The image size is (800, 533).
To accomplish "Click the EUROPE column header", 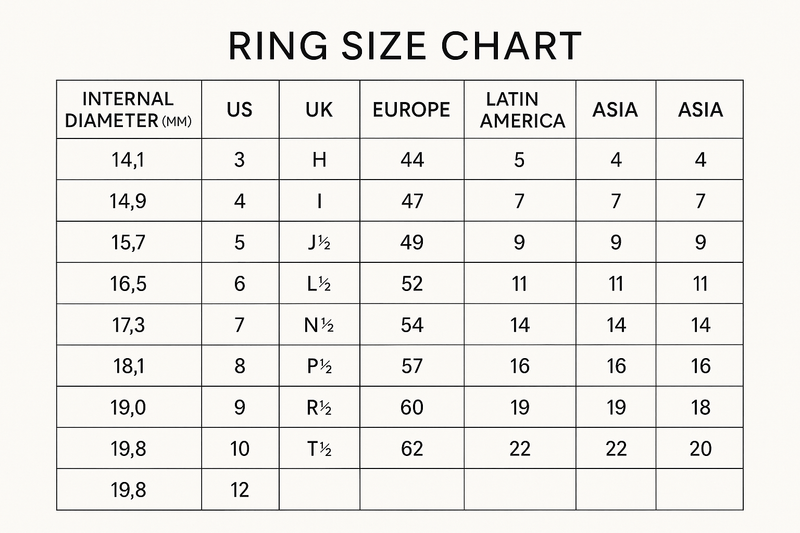I will (411, 110).
